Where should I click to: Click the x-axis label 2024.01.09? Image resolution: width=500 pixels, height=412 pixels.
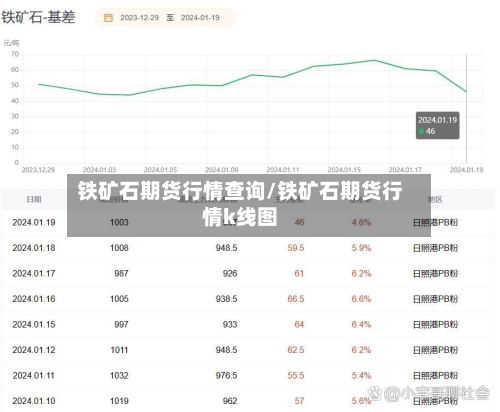pos(222,170)
